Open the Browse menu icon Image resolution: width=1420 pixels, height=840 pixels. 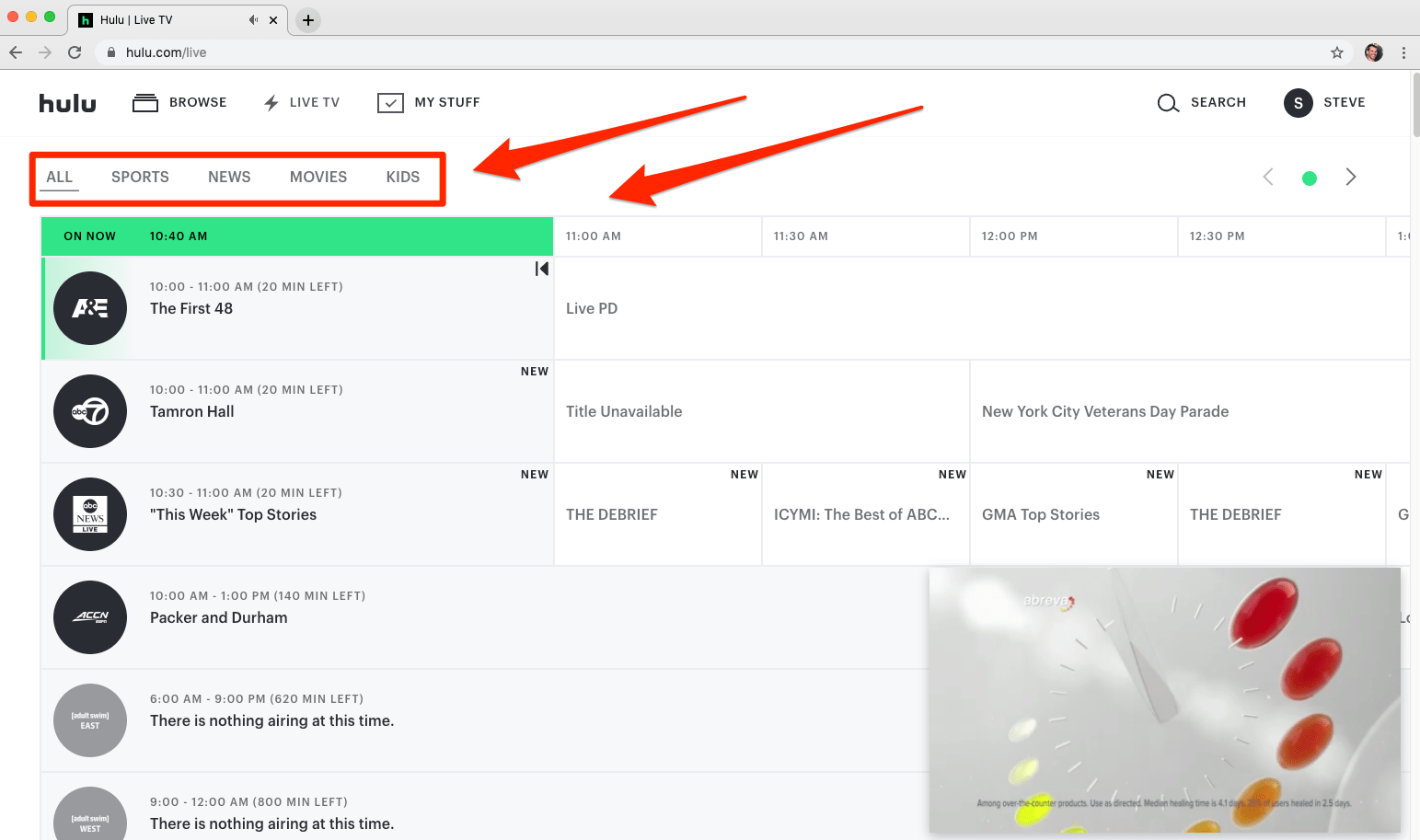coord(145,103)
